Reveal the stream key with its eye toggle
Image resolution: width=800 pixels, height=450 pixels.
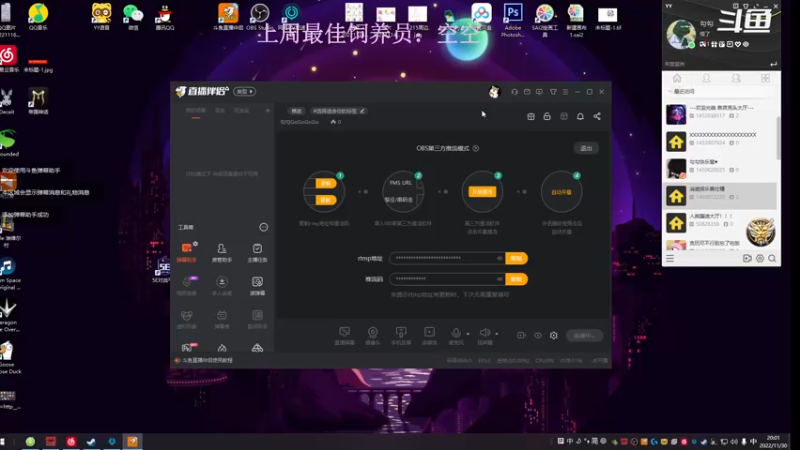[x=499, y=279]
